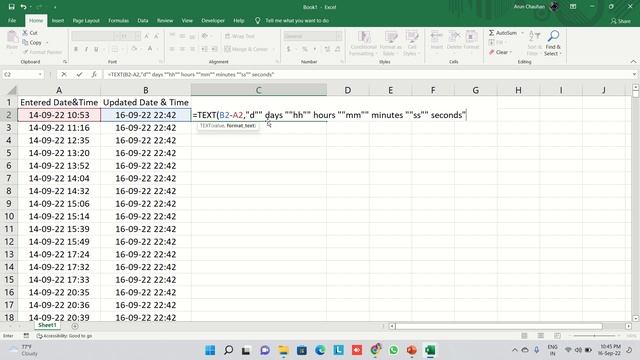Click in the formula bar text
640x360 pixels.
[190, 74]
